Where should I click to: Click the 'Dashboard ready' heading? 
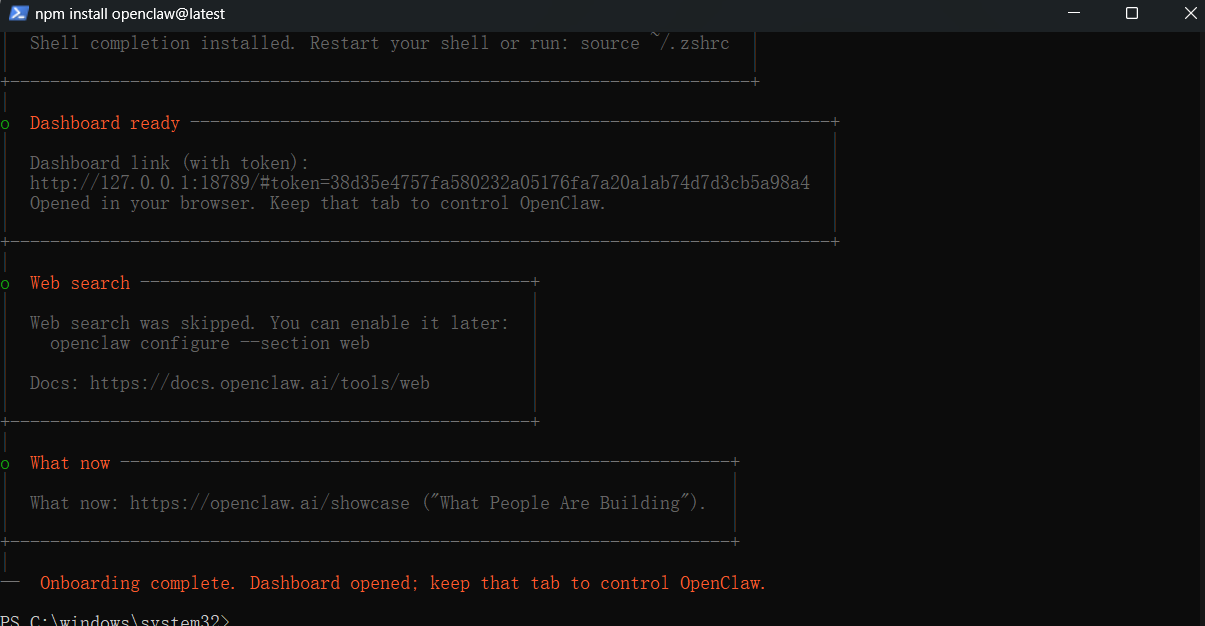(105, 123)
